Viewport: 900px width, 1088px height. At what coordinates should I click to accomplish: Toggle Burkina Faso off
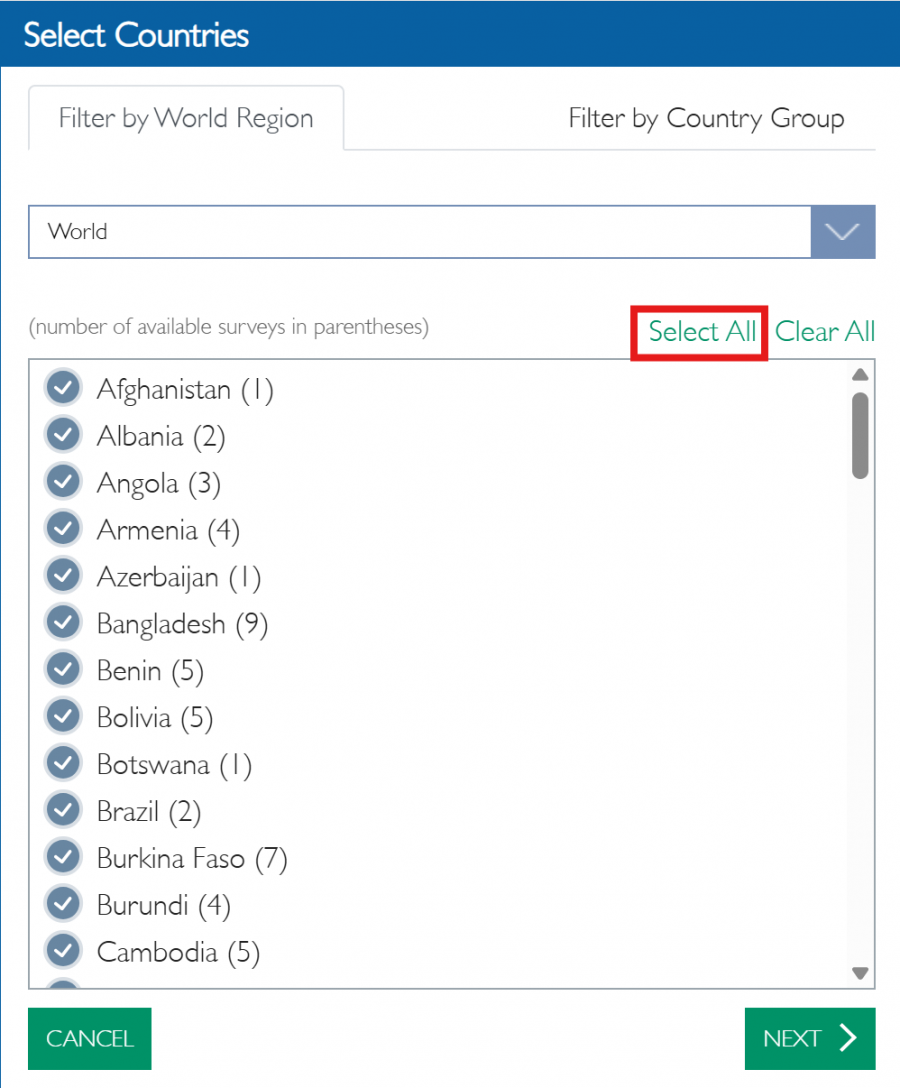tap(62, 857)
